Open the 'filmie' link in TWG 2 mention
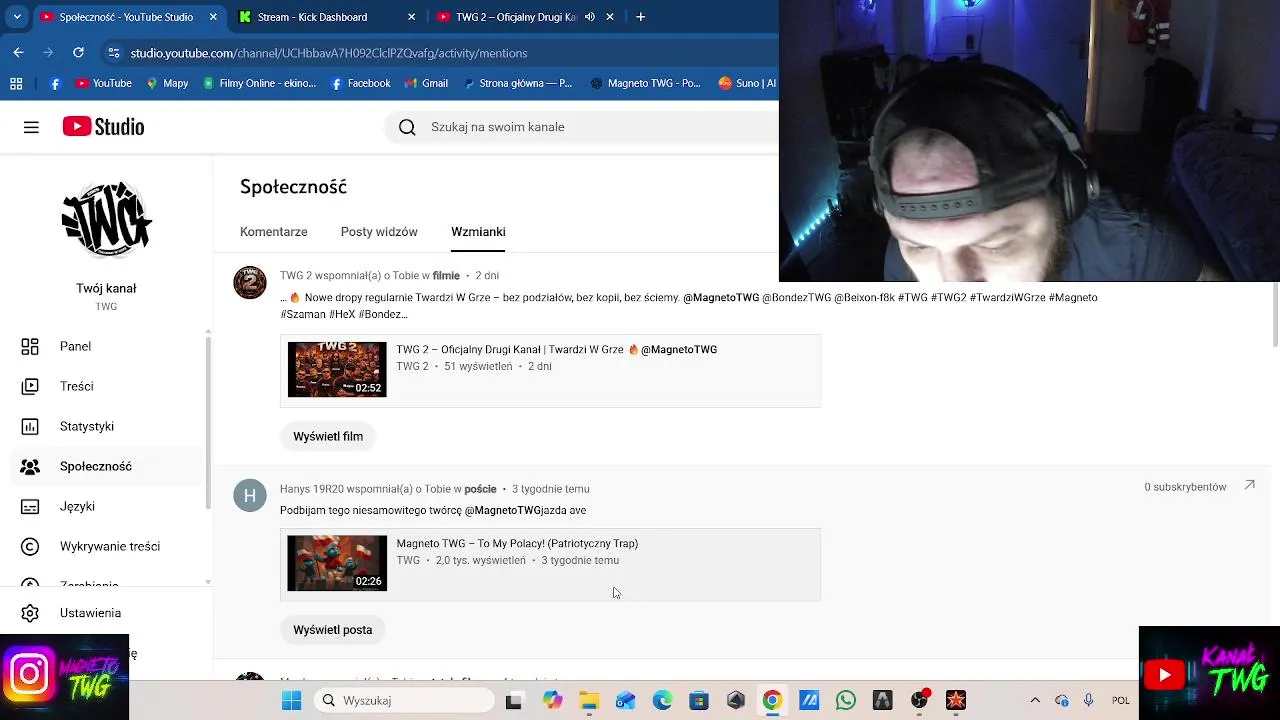 click(446, 276)
